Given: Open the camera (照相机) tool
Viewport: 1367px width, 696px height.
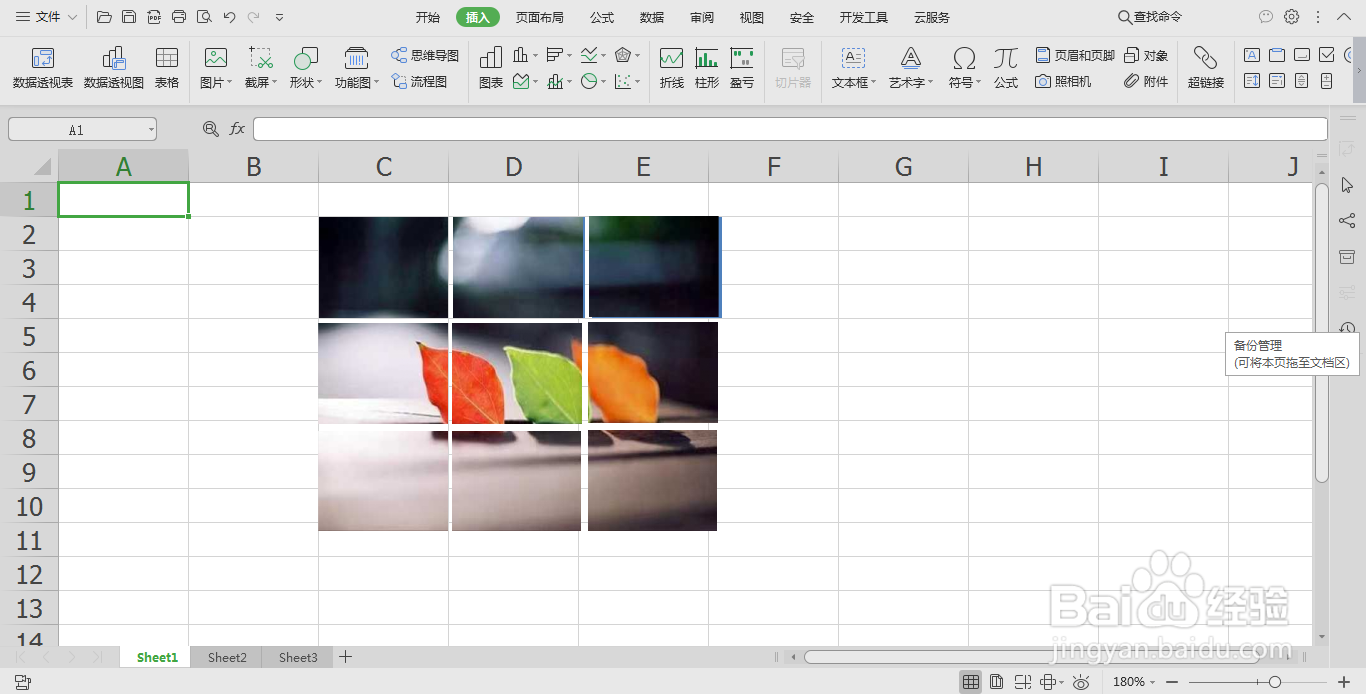Looking at the screenshot, I should (x=1063, y=81).
